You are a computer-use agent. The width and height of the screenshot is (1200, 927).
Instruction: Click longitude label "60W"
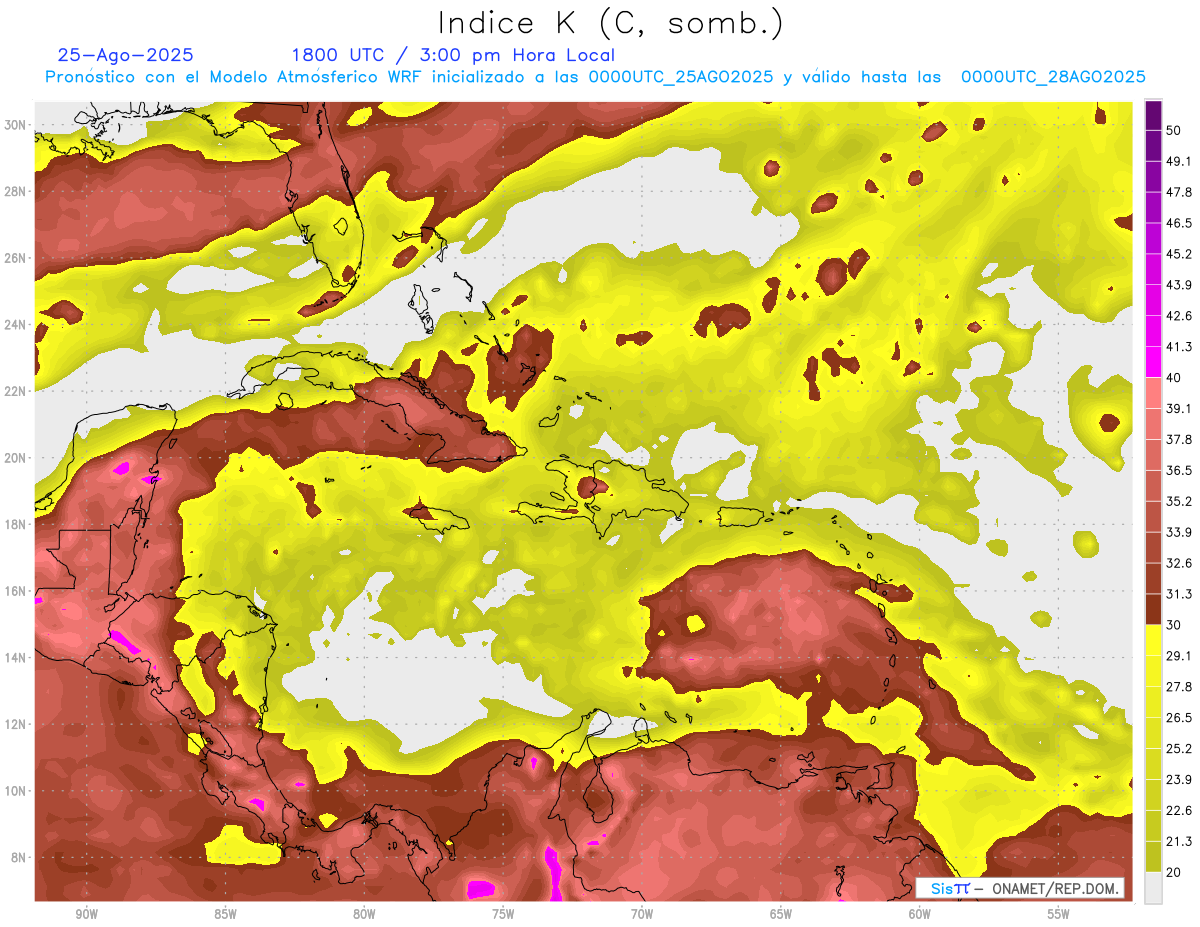pyautogui.click(x=920, y=913)
